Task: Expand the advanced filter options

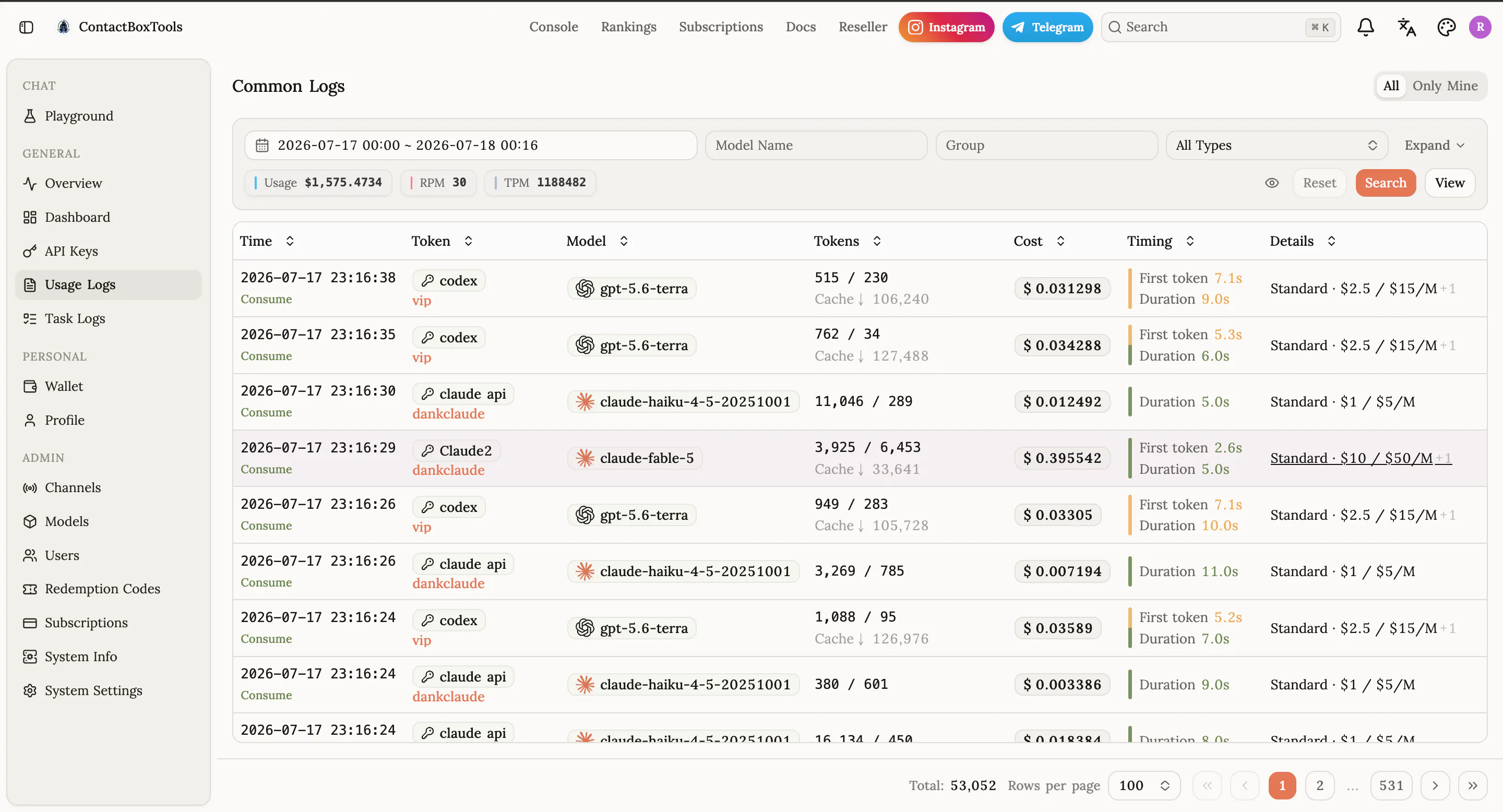Action: (x=1435, y=145)
